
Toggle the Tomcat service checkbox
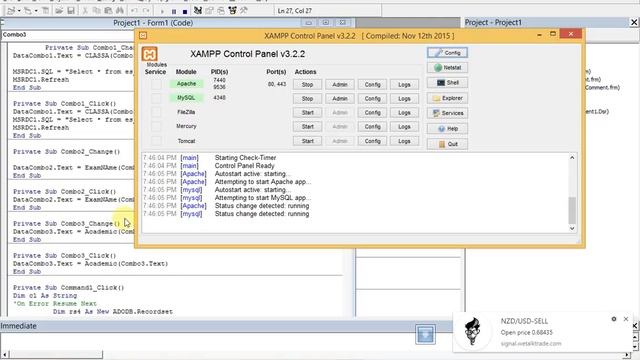[156, 141]
